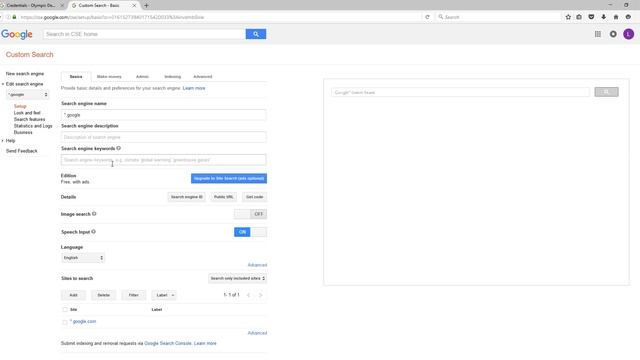Click the Public URL button
The image size is (640, 360).
click(224, 197)
